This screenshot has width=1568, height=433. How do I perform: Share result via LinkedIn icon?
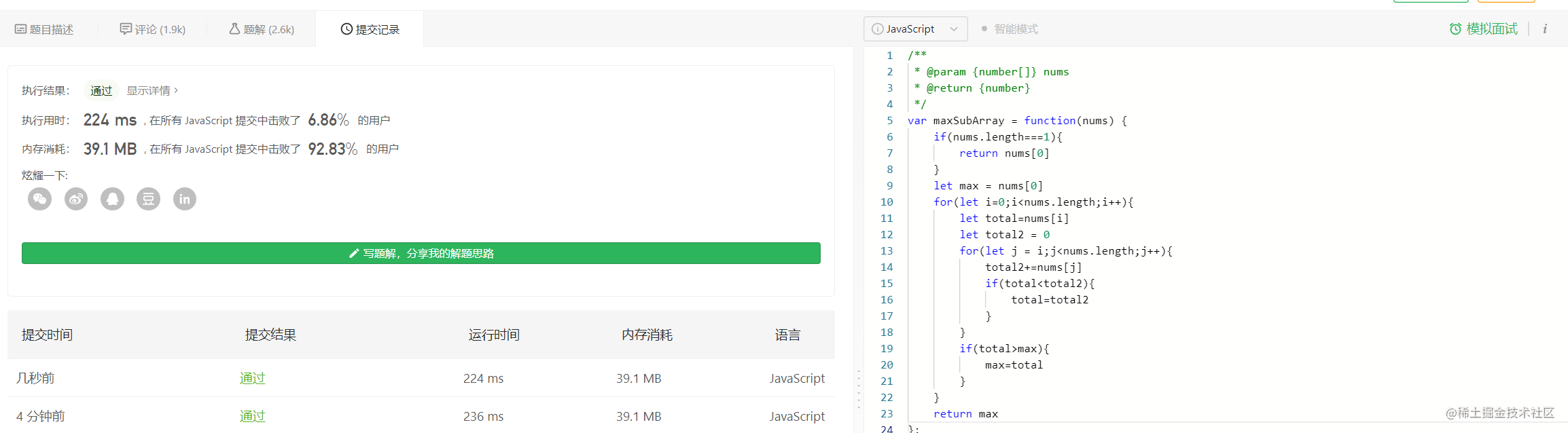pyautogui.click(x=184, y=199)
